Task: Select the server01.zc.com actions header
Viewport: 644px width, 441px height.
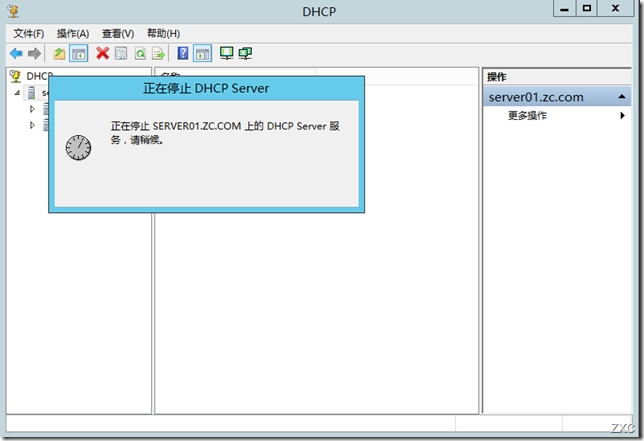Action: [557, 97]
